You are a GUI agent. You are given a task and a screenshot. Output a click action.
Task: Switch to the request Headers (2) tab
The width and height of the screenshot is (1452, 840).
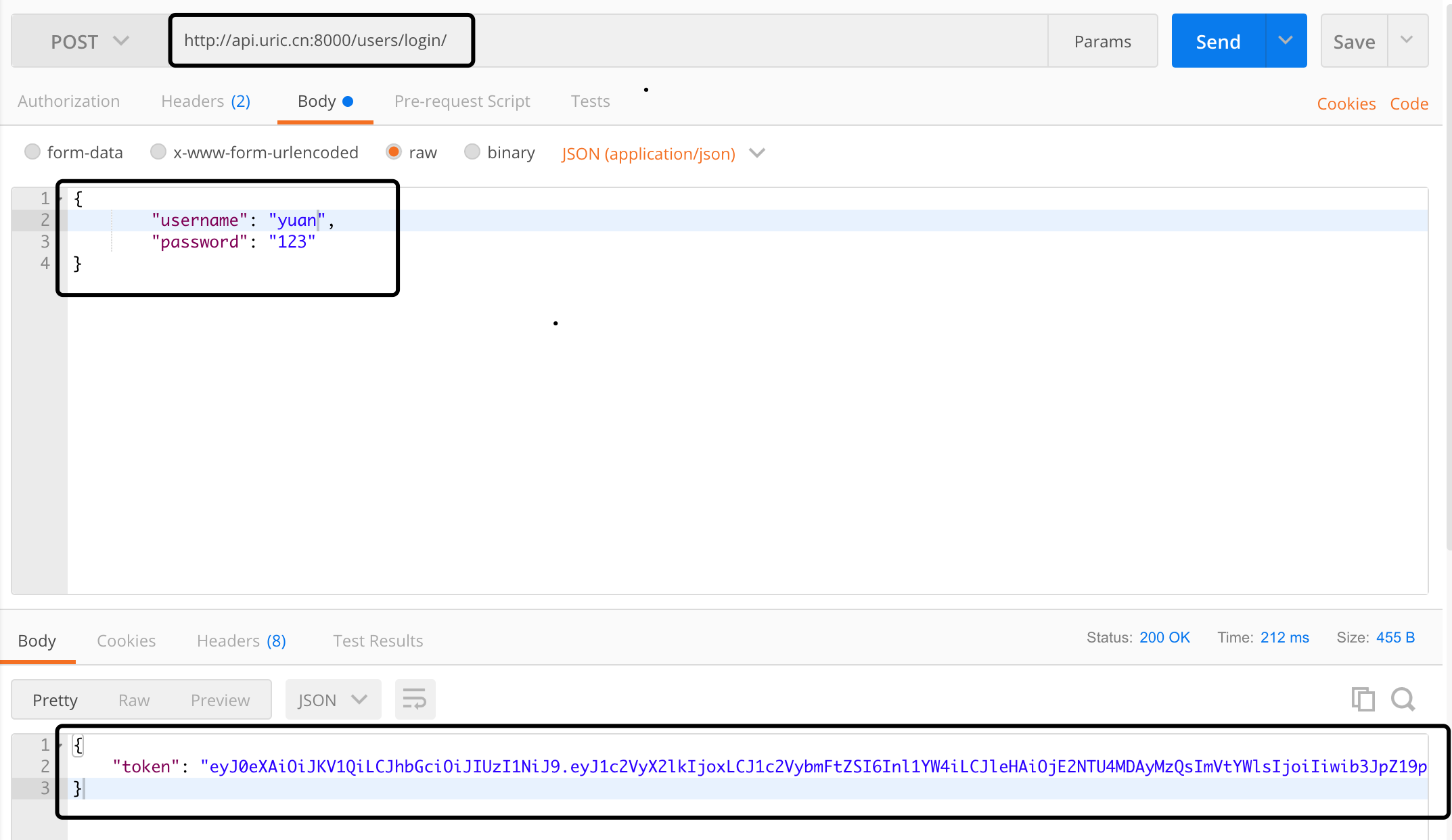(x=206, y=101)
